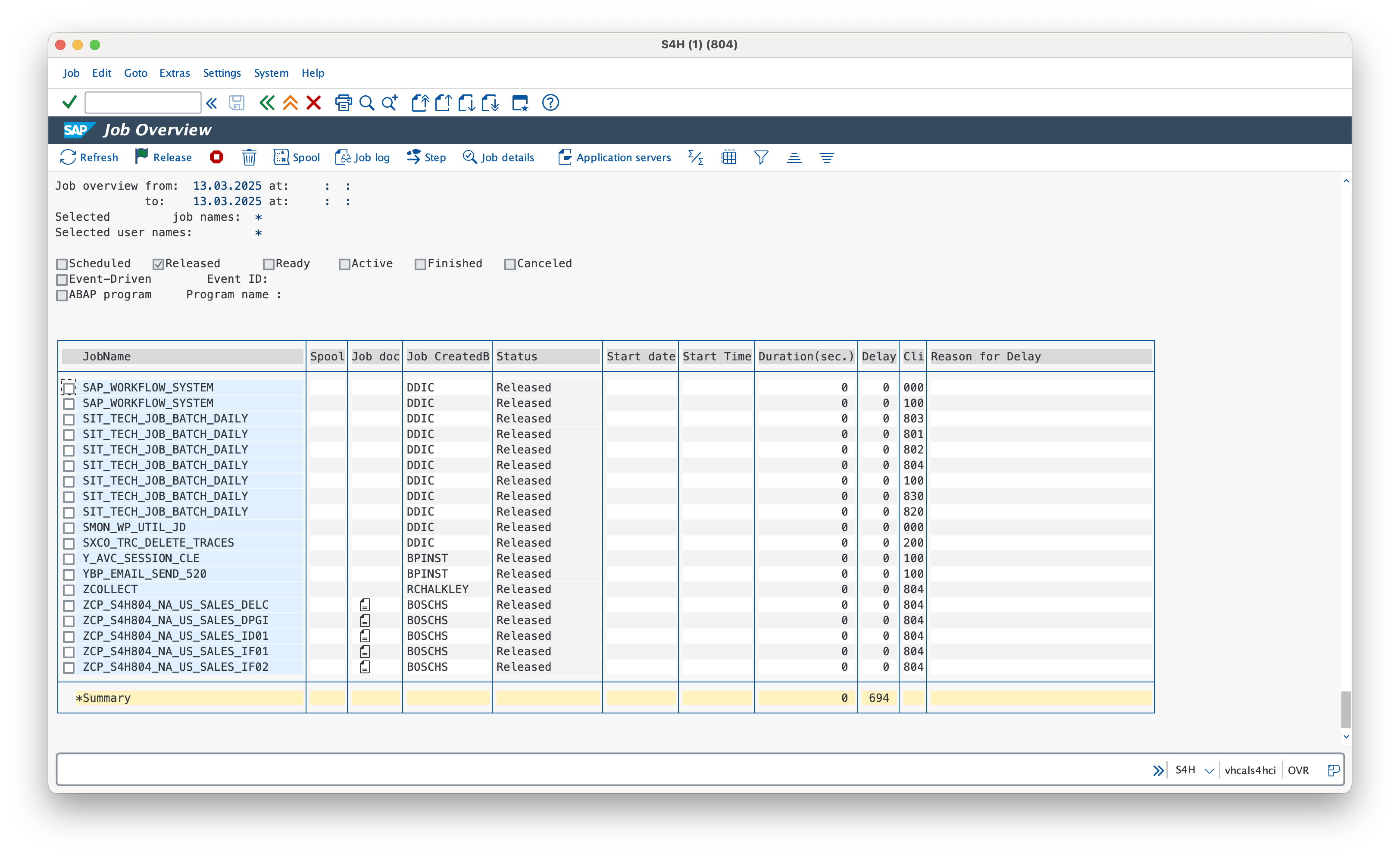1400x857 pixels.
Task: Open the Goto menu
Action: coord(135,73)
